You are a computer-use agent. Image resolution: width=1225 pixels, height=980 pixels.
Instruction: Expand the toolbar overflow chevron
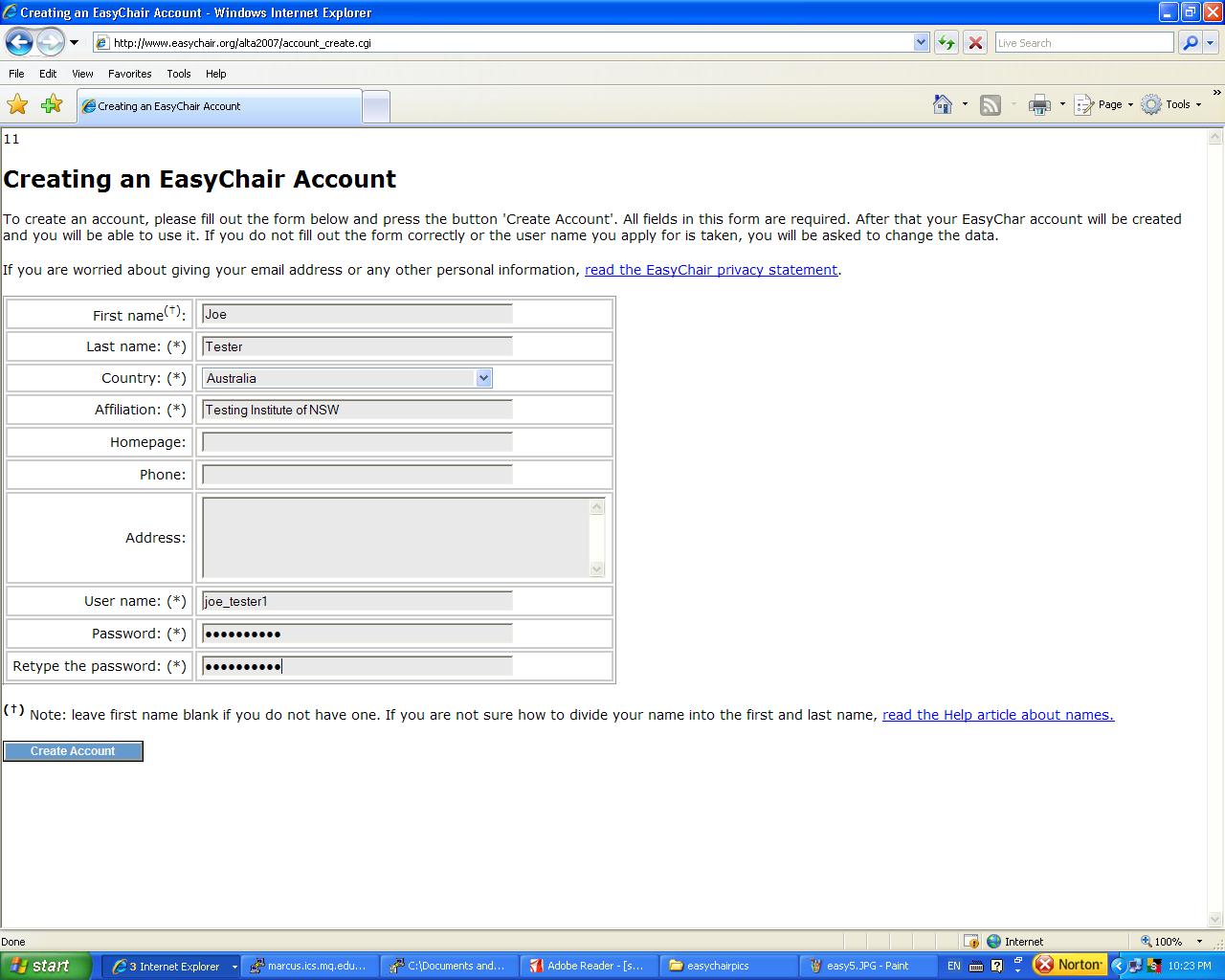pyautogui.click(x=1217, y=94)
